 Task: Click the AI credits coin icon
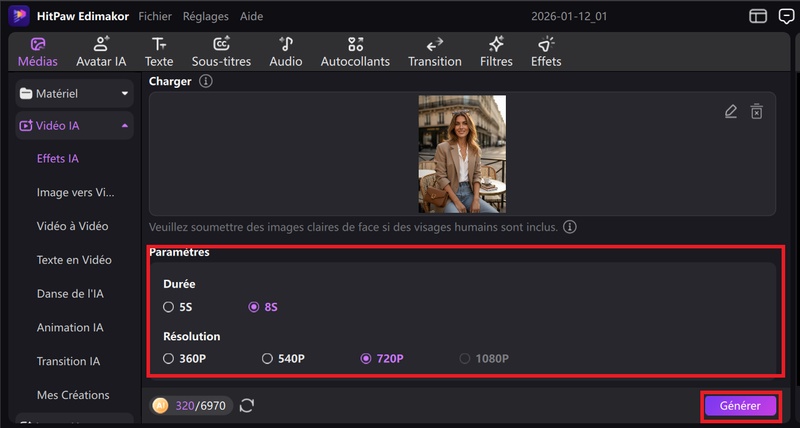[161, 406]
